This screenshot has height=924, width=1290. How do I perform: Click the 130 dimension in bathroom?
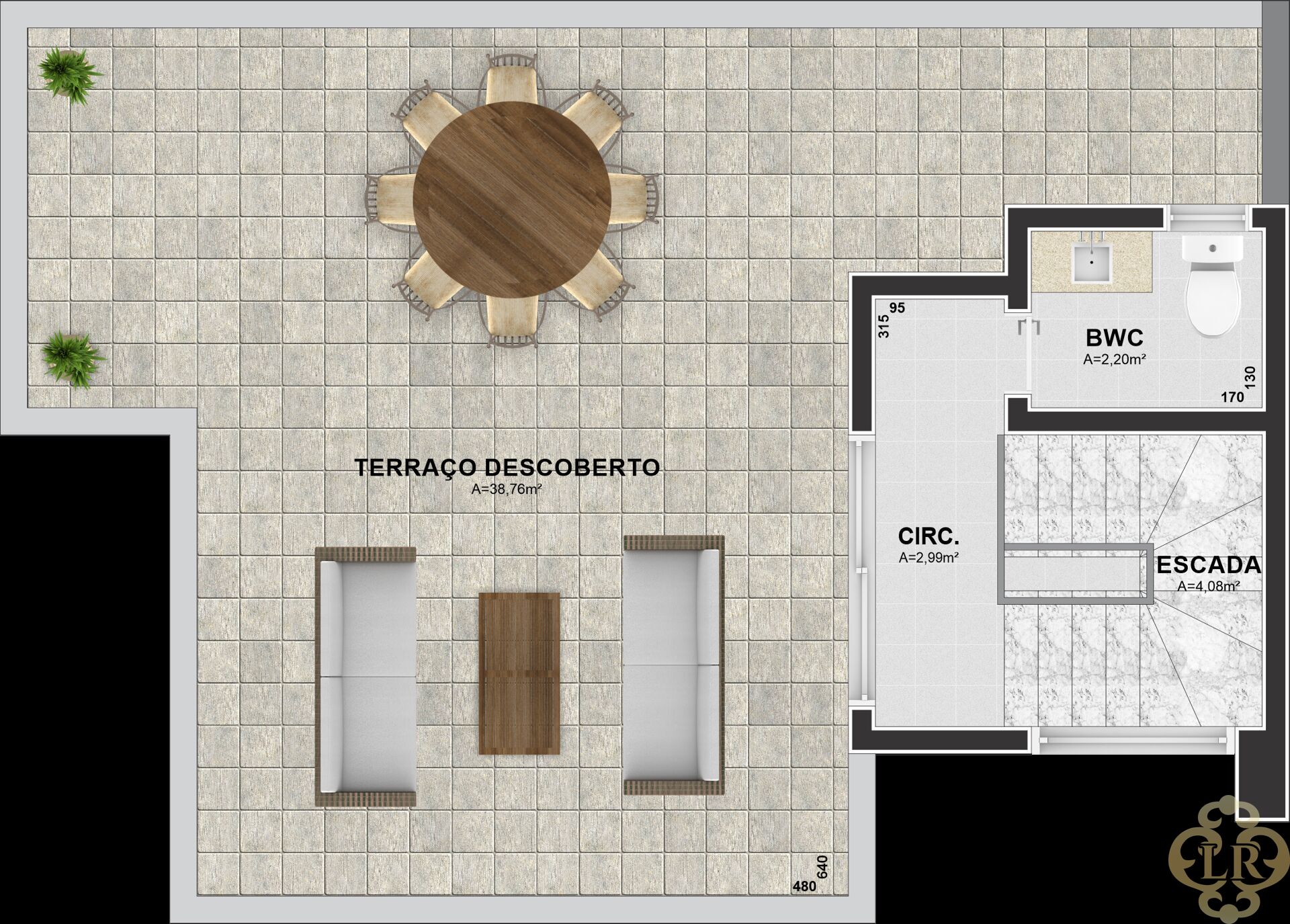click(1250, 378)
